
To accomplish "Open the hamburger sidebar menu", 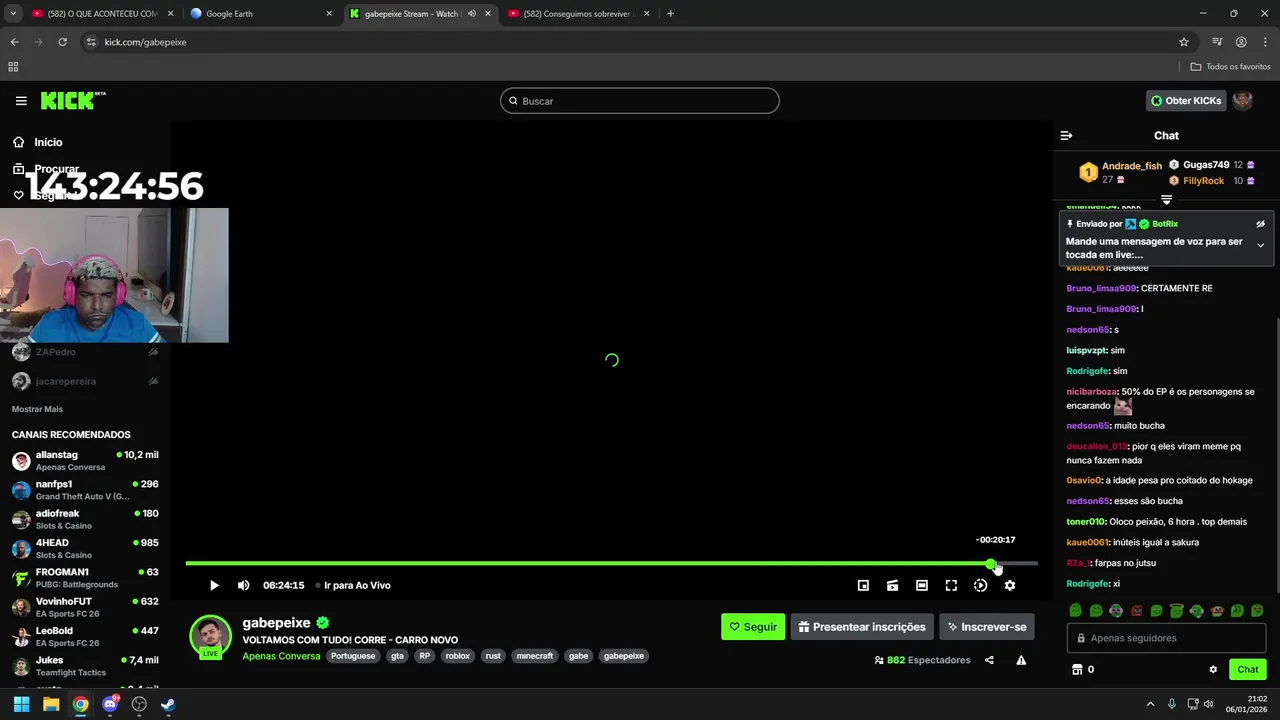I will tap(21, 101).
